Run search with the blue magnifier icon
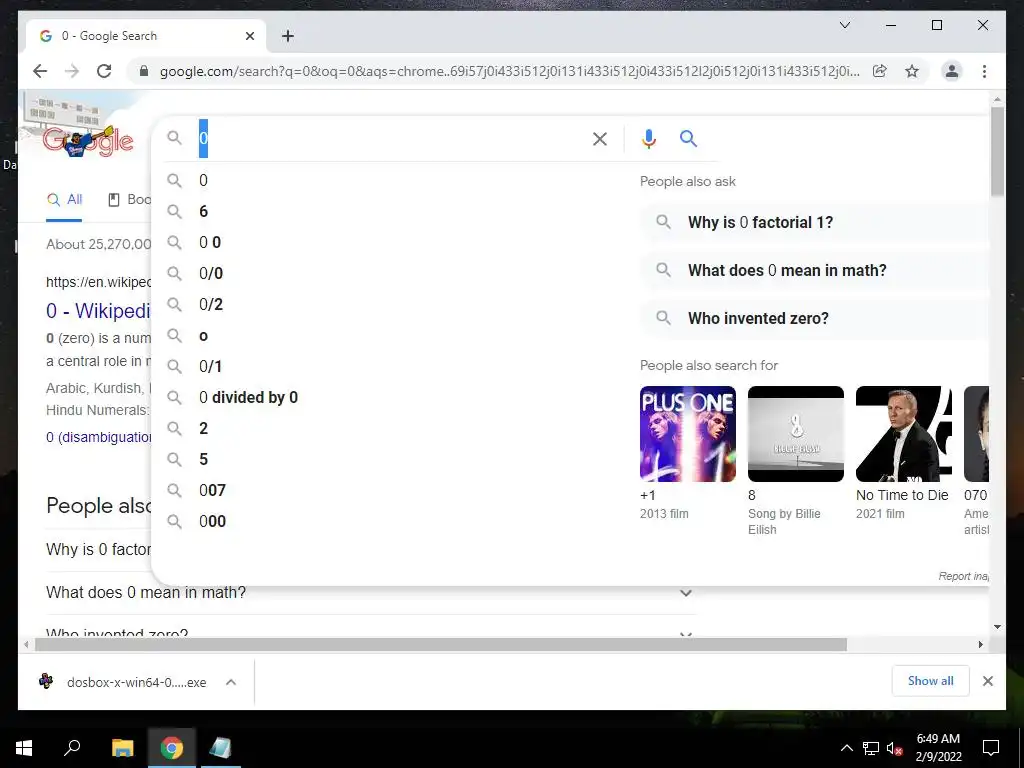The image size is (1024, 768). (x=688, y=138)
